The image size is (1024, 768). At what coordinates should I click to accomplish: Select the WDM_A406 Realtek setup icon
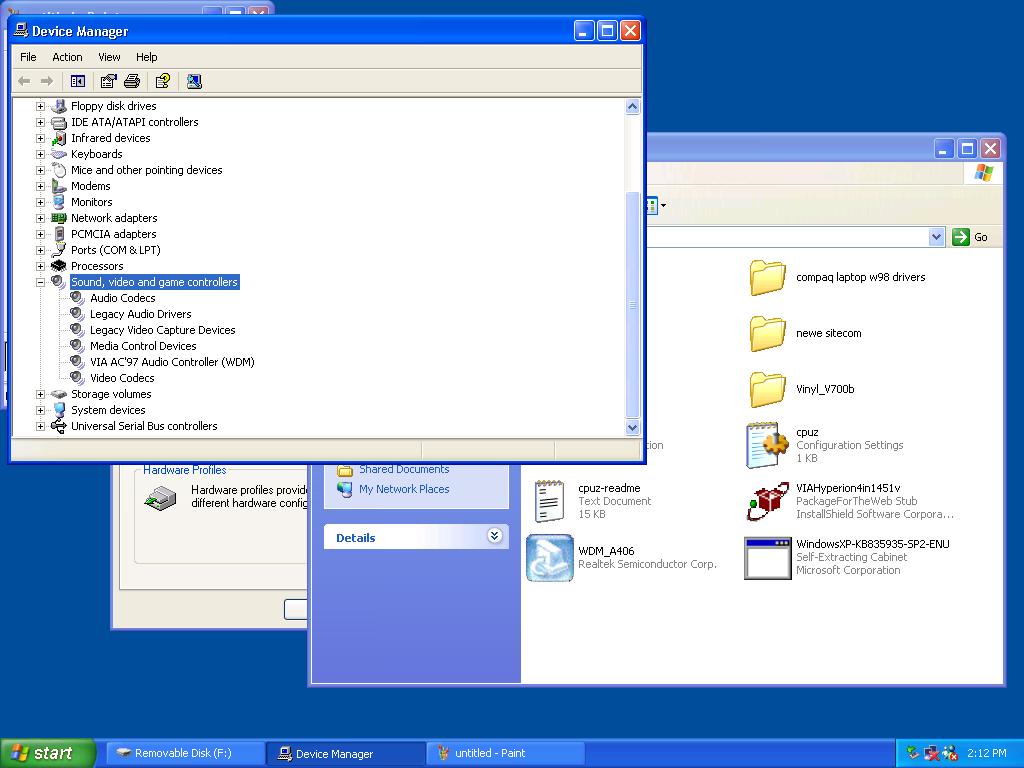tap(549, 558)
